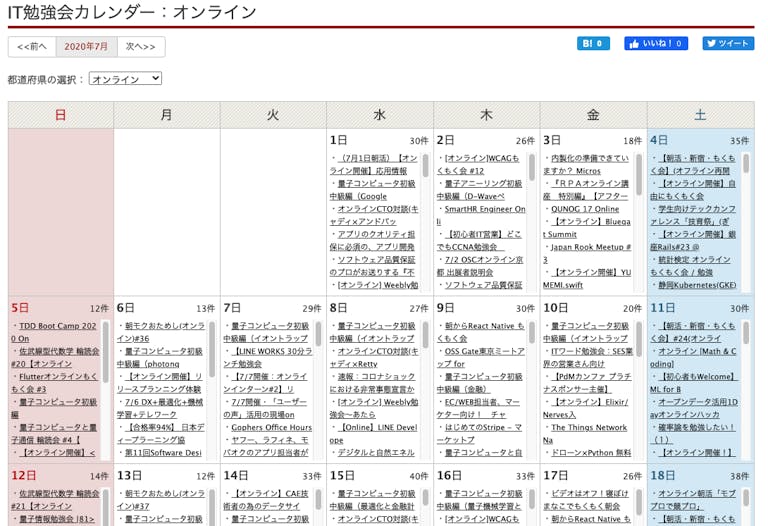768x526 pixels.
Task: Open July 14 event 【オンライン】CAE技術者の為のデータサイ
Action: tap(266, 500)
